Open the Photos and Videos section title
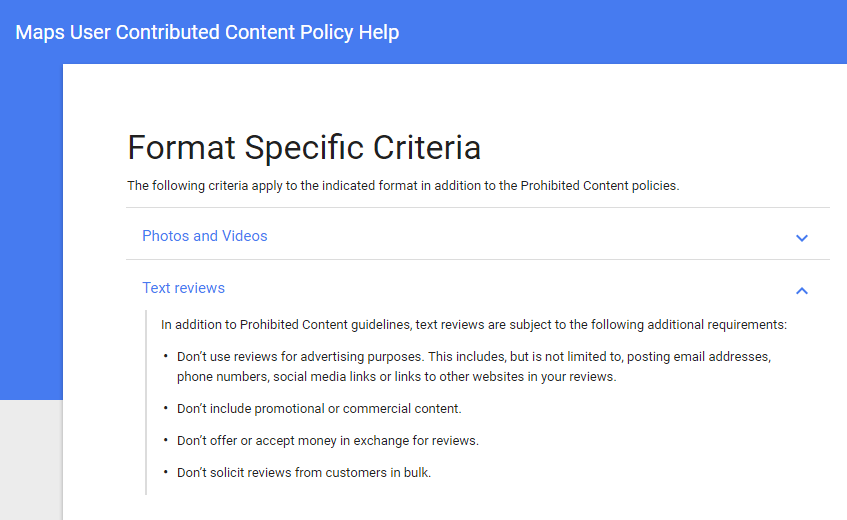Image resolution: width=847 pixels, height=520 pixels. tap(205, 236)
